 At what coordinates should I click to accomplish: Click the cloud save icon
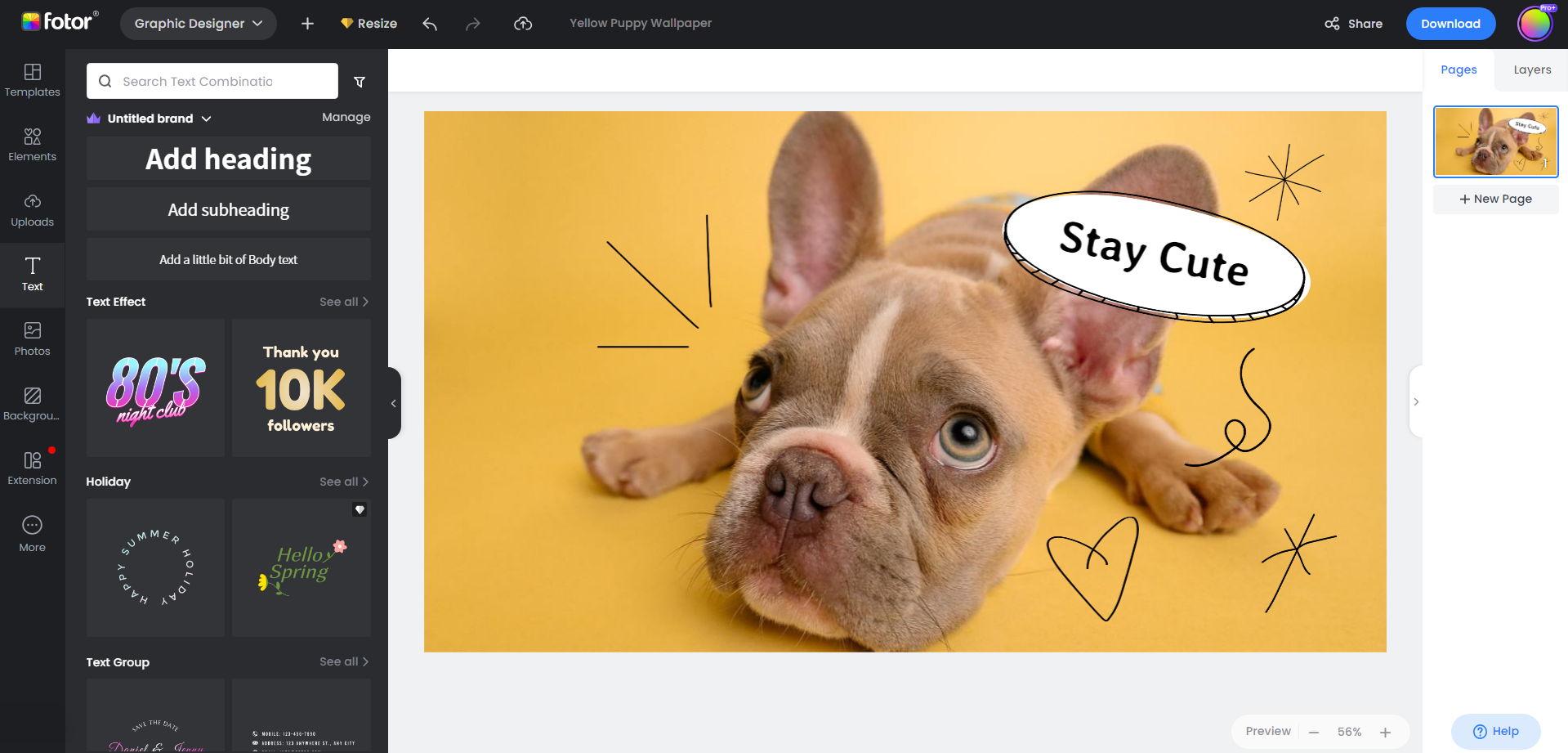pos(523,24)
